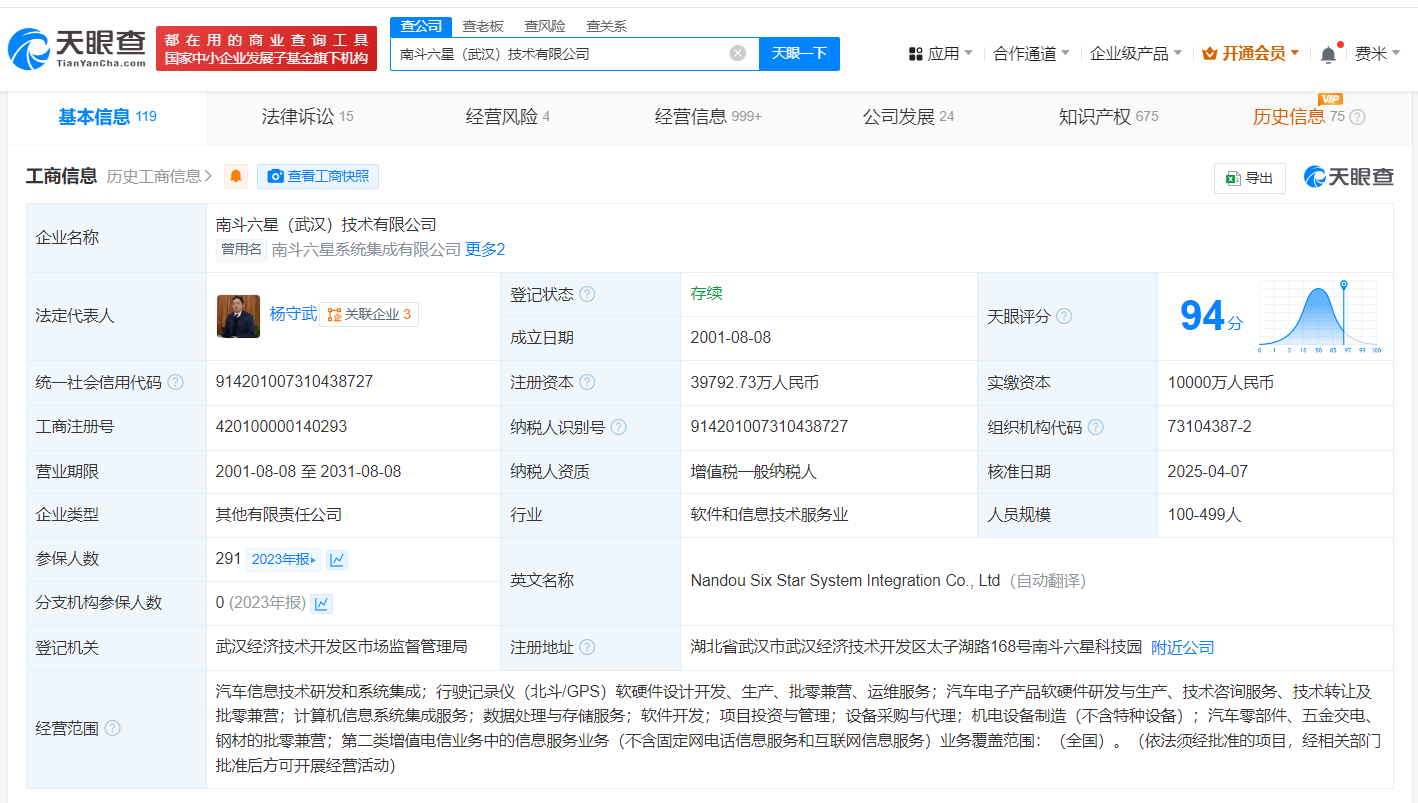1418x803 pixels.
Task: Click the help icon beside 统一社会信用代码
Action: click(x=176, y=383)
